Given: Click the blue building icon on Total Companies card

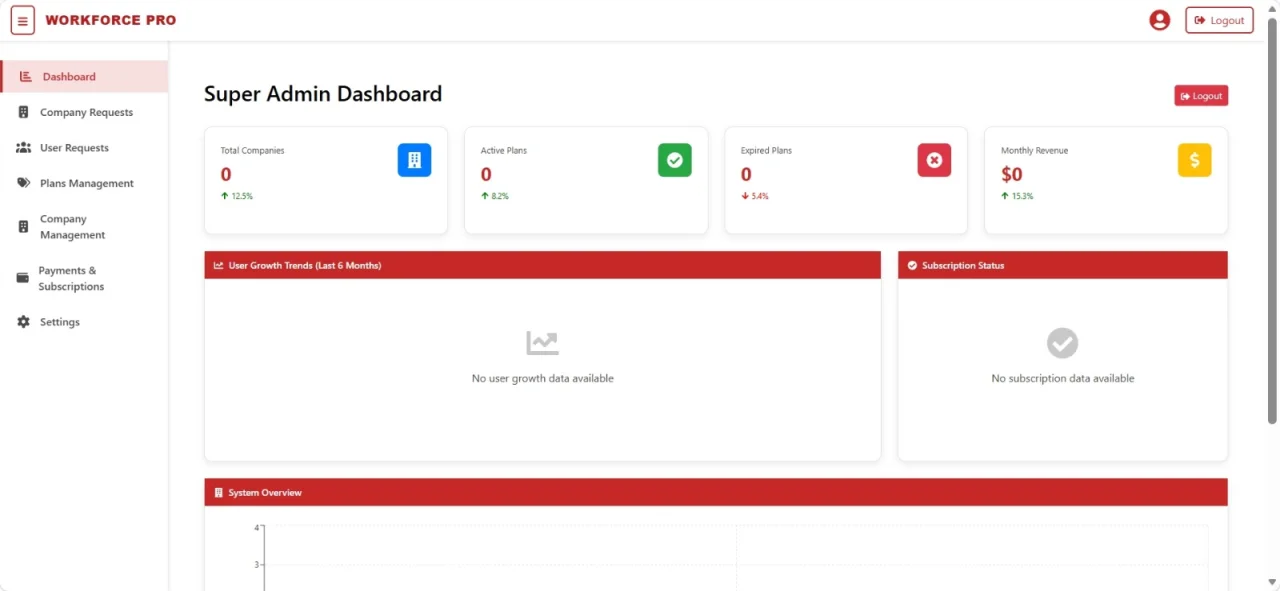Looking at the screenshot, I should tap(414, 160).
